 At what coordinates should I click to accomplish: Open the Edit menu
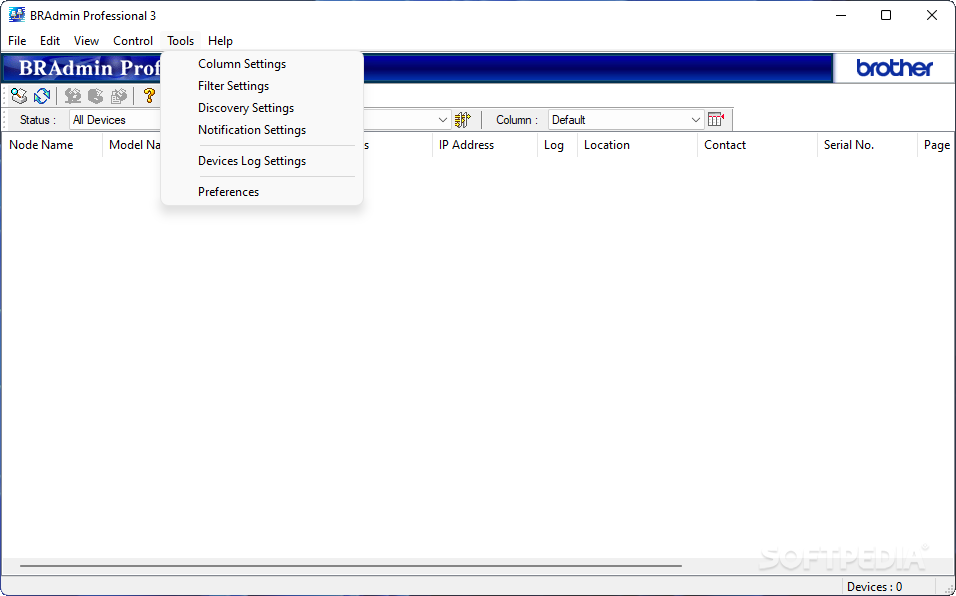(x=50, y=41)
